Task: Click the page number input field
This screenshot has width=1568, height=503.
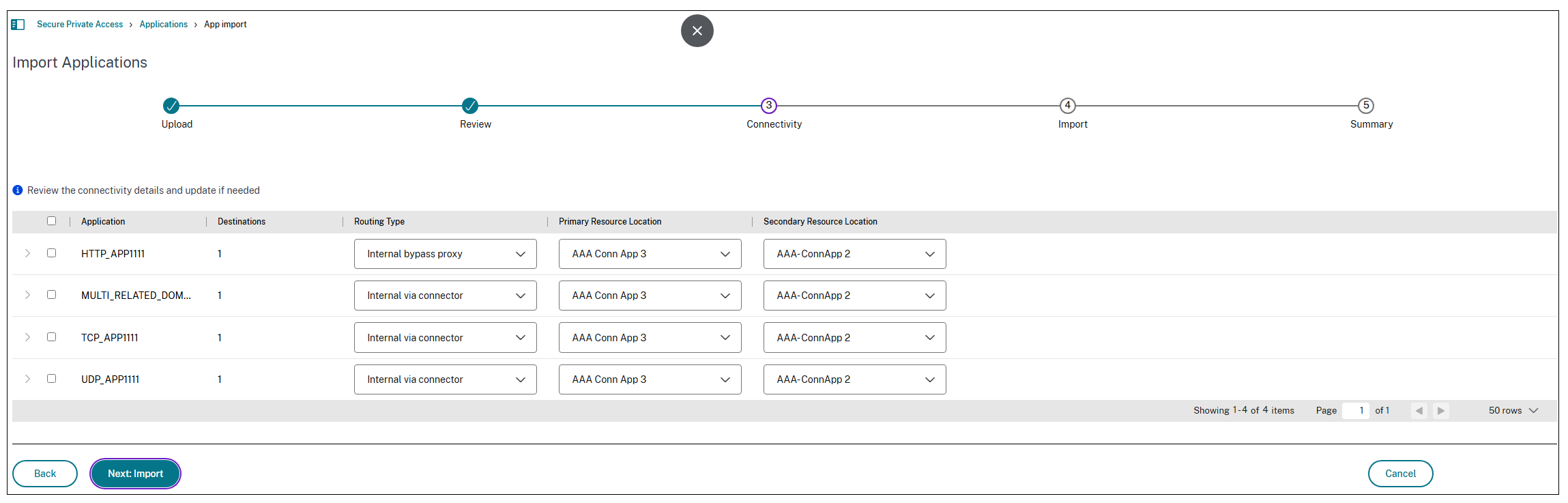Action: (x=1355, y=411)
